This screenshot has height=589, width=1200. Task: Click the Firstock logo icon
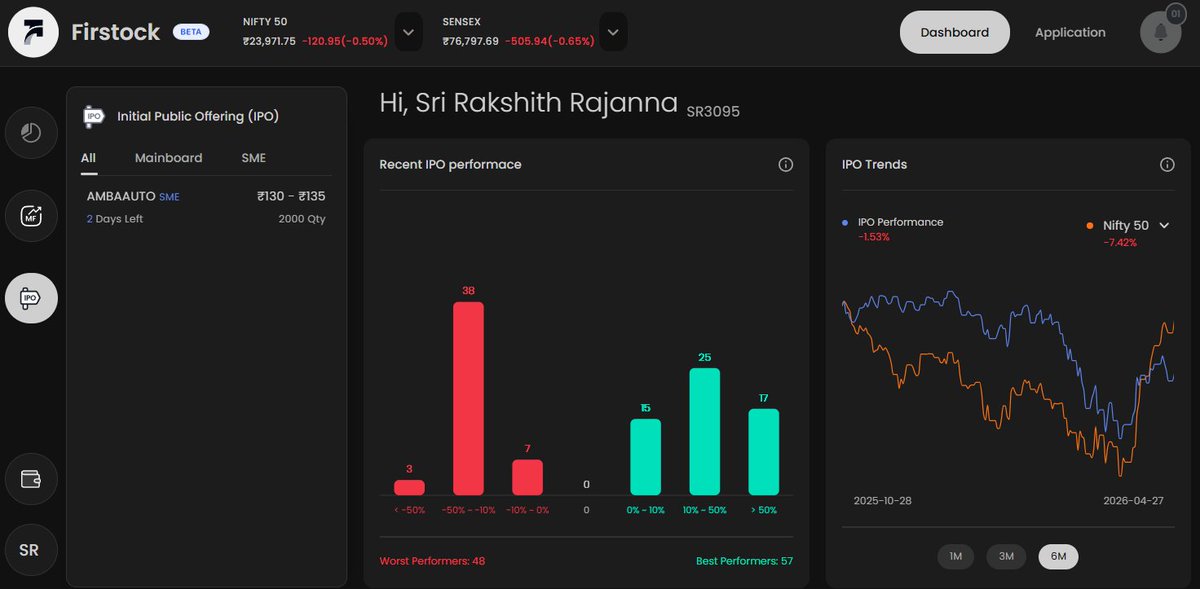pyautogui.click(x=33, y=32)
